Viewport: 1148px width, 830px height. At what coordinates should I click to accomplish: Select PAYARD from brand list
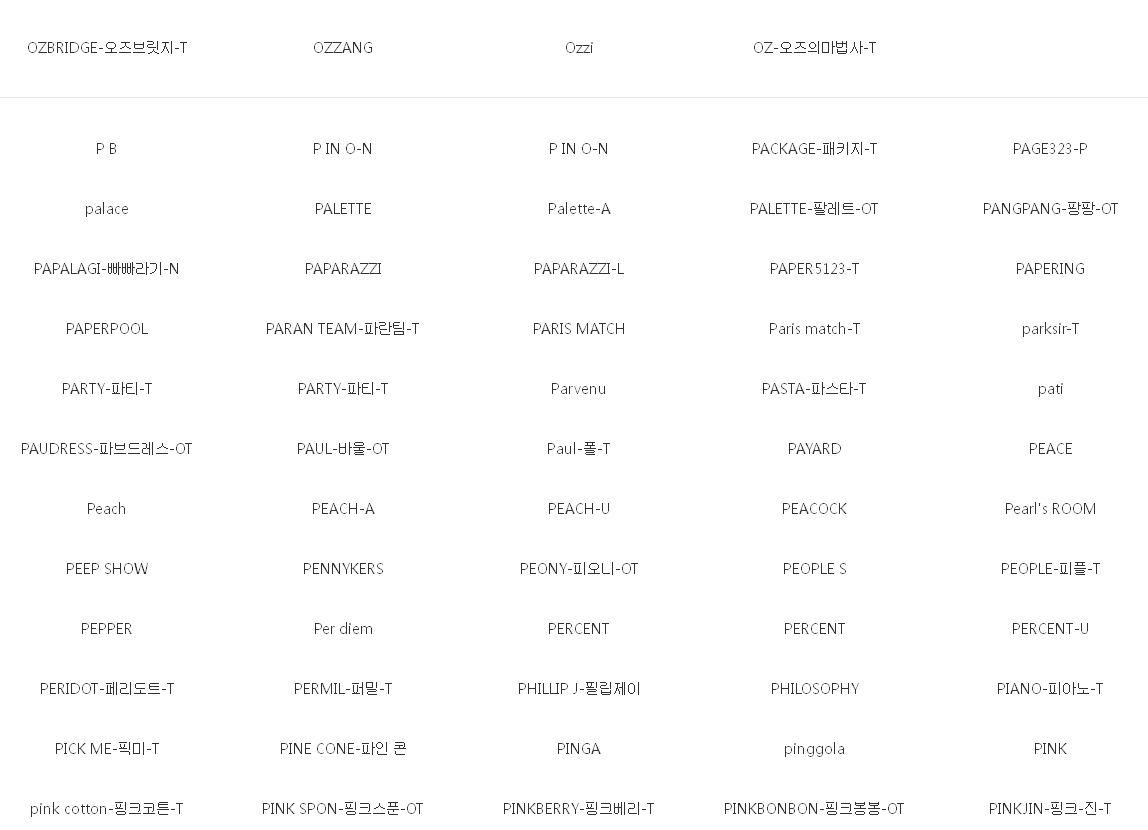(814, 449)
